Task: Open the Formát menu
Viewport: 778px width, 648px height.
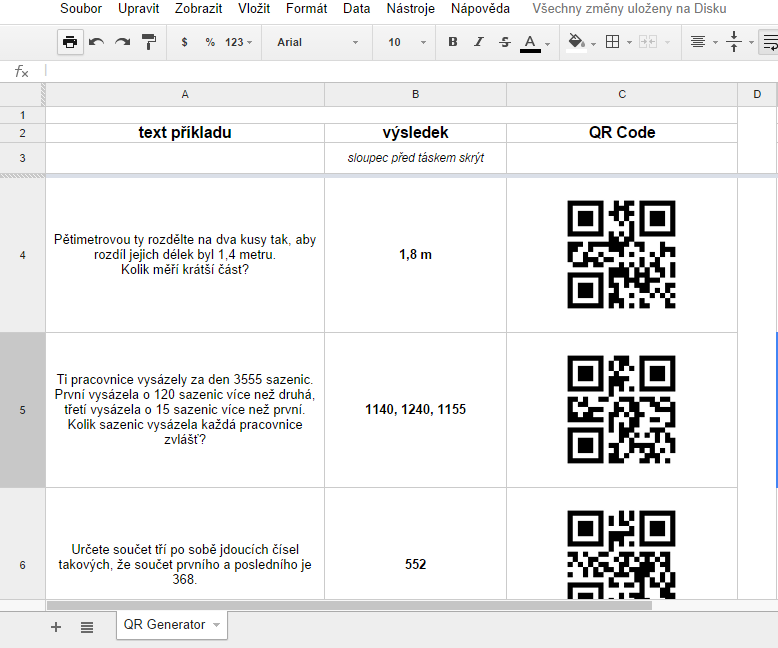Action: (307, 8)
